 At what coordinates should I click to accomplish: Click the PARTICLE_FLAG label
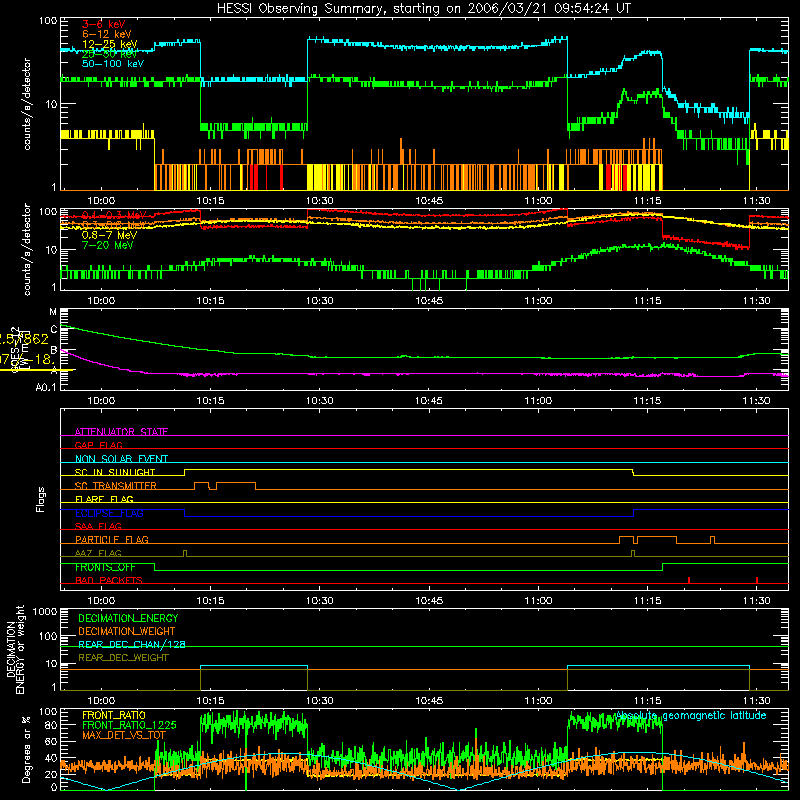point(112,539)
